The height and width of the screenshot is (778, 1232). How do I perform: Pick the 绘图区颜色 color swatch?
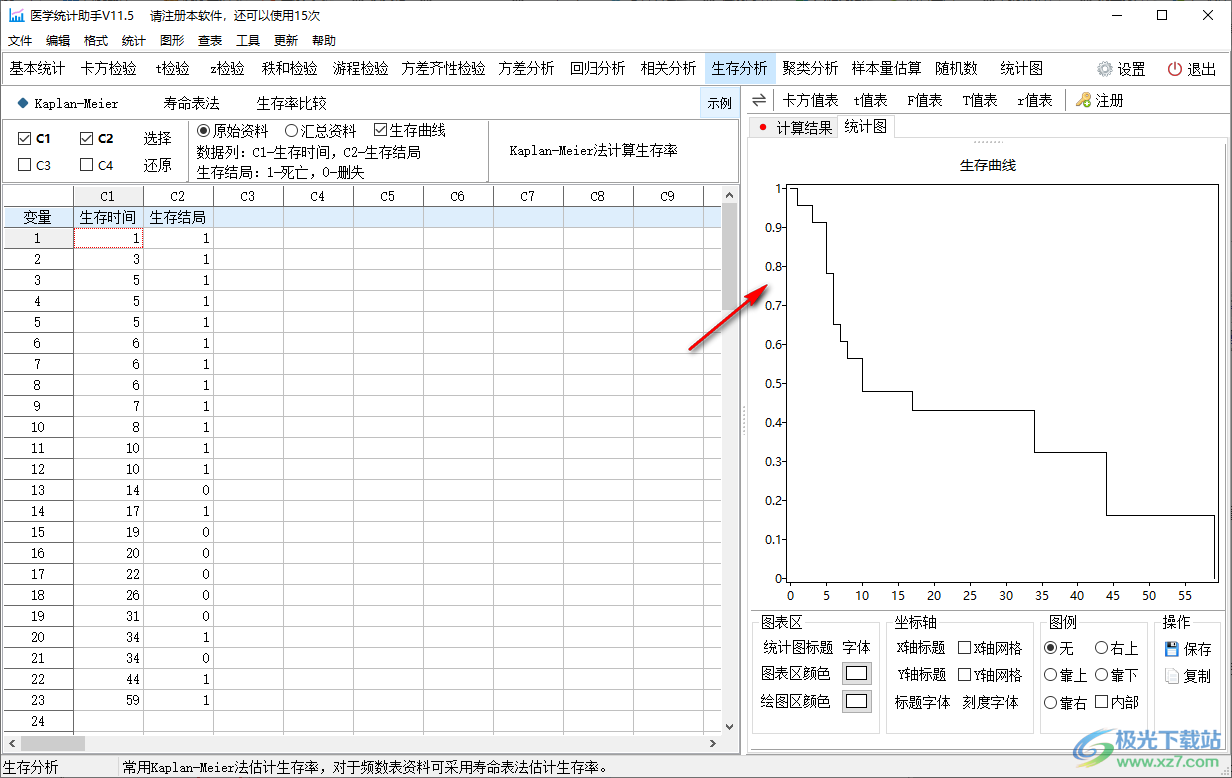[856, 701]
